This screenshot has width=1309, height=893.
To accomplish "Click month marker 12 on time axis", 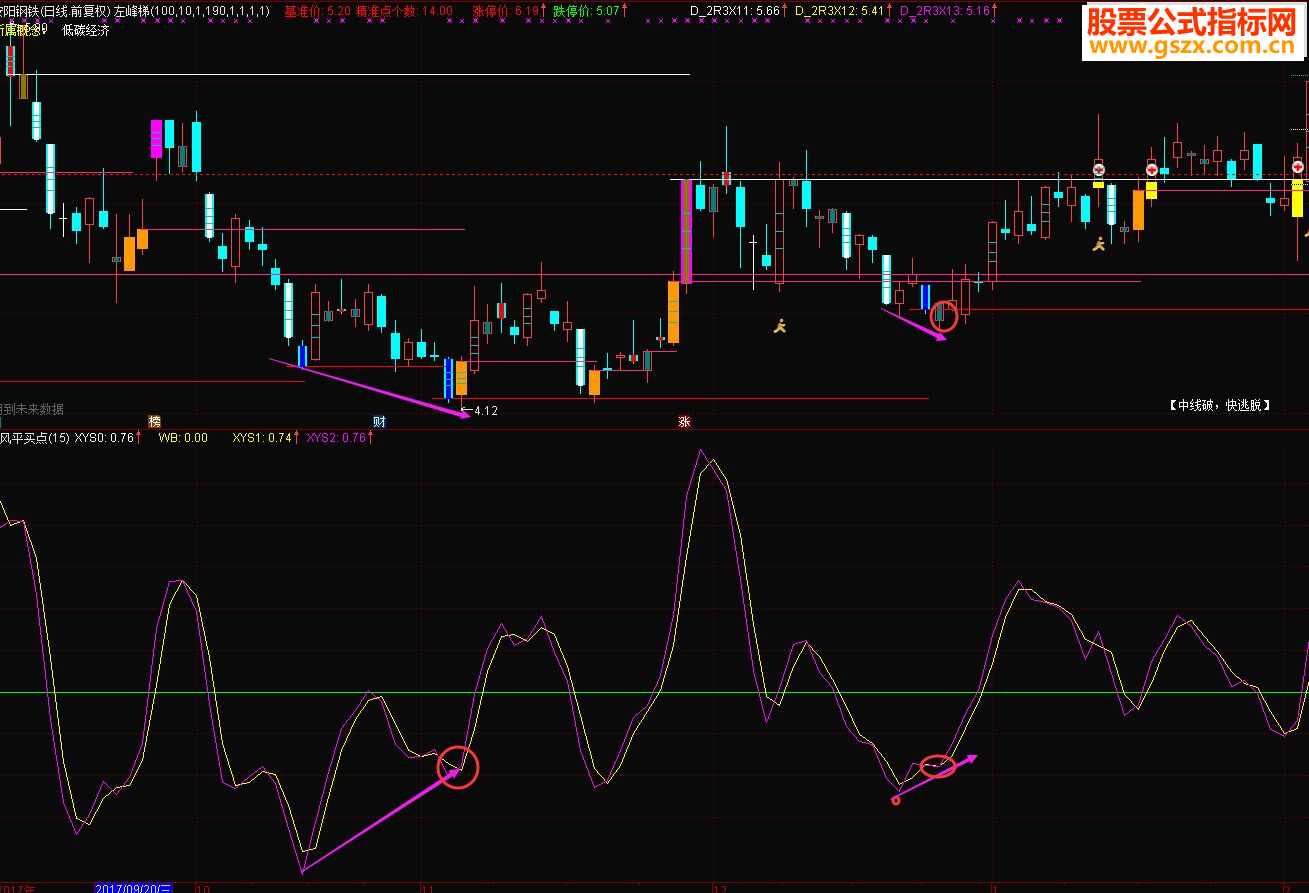I will [x=719, y=887].
